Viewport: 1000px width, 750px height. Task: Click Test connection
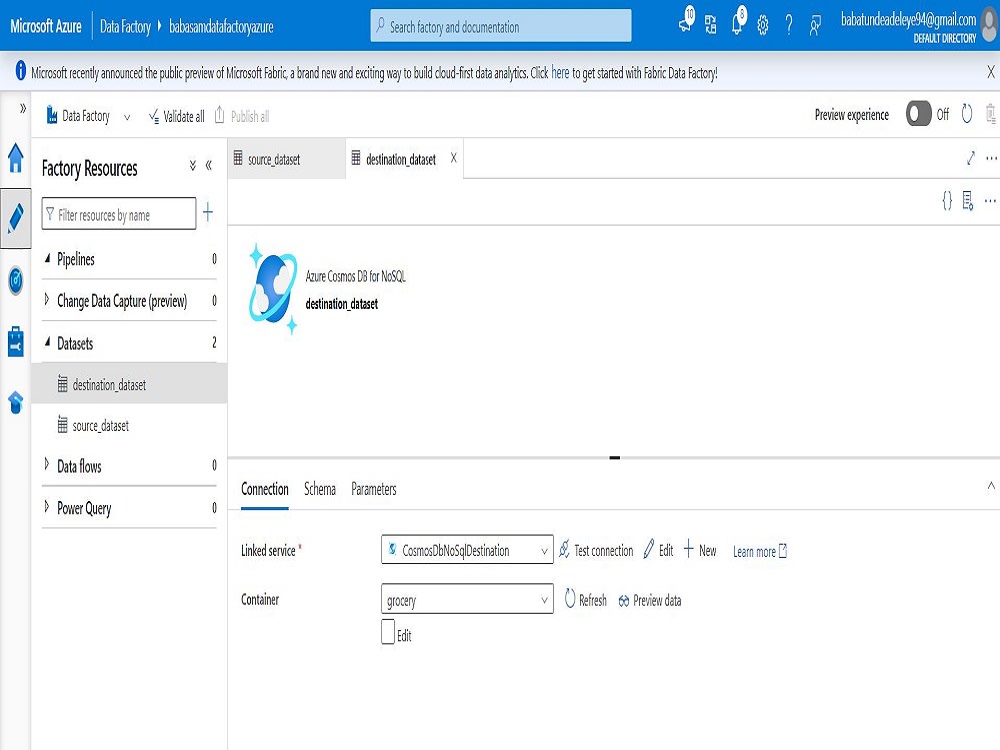tap(596, 550)
